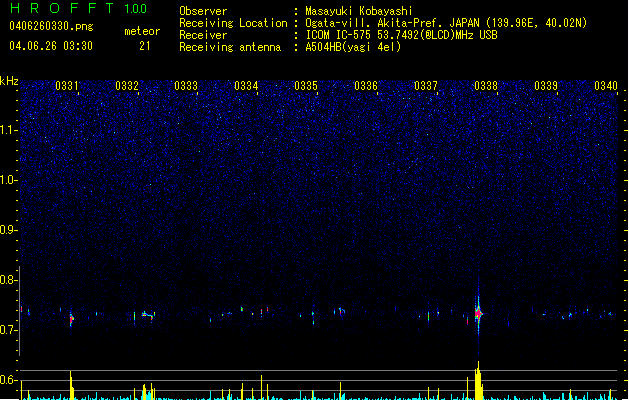Select the meteor count value 21
The image size is (629, 400).
click(145, 46)
